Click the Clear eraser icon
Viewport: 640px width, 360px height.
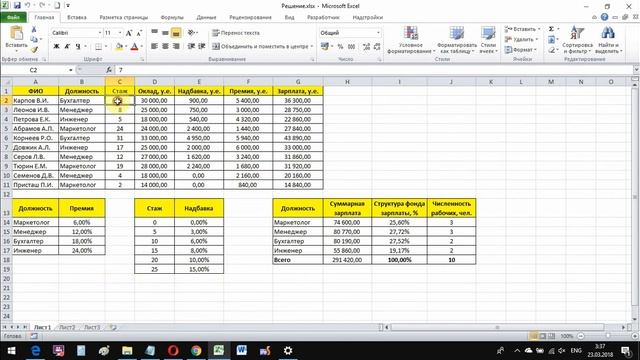click(x=551, y=50)
